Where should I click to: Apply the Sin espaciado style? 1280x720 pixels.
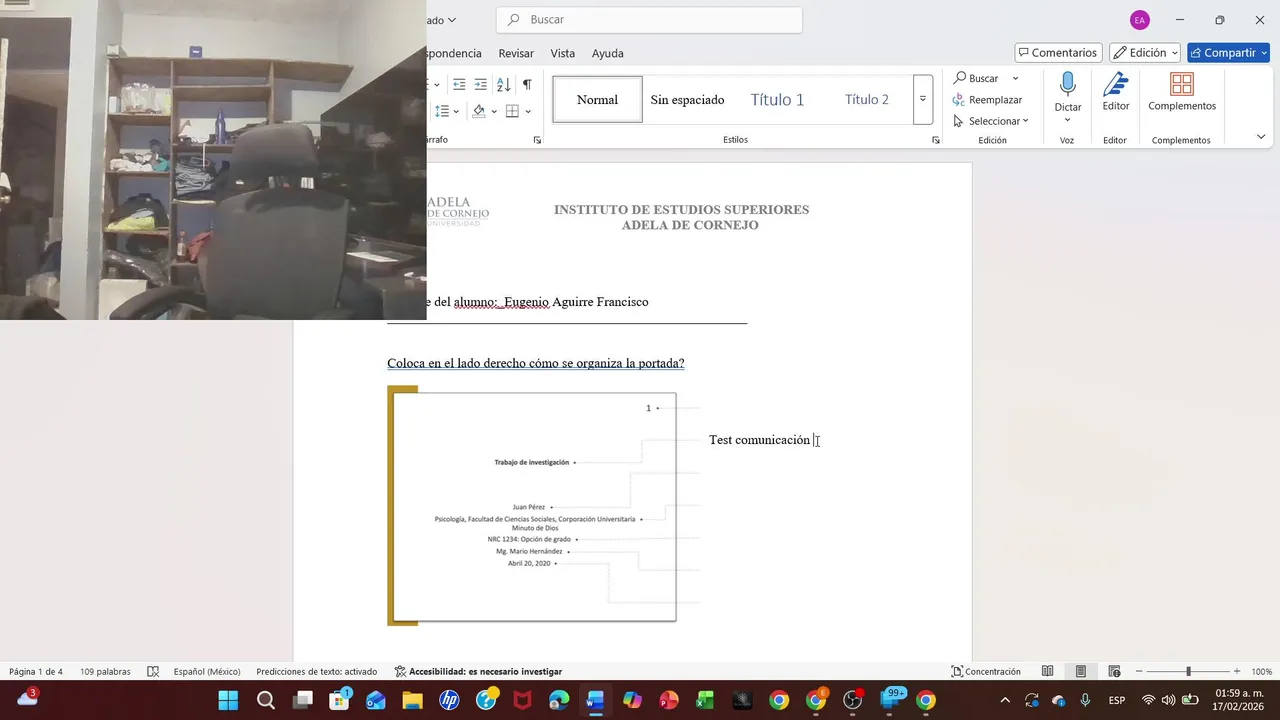[687, 100]
